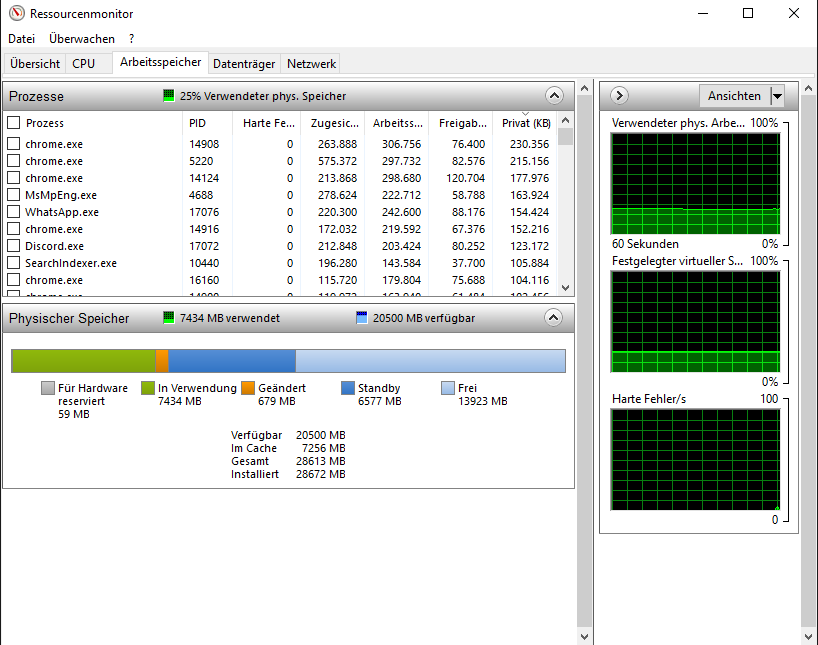The height and width of the screenshot is (645, 818).
Task: Check the chrome.exe PID 14124 checkbox
Action: point(14,177)
